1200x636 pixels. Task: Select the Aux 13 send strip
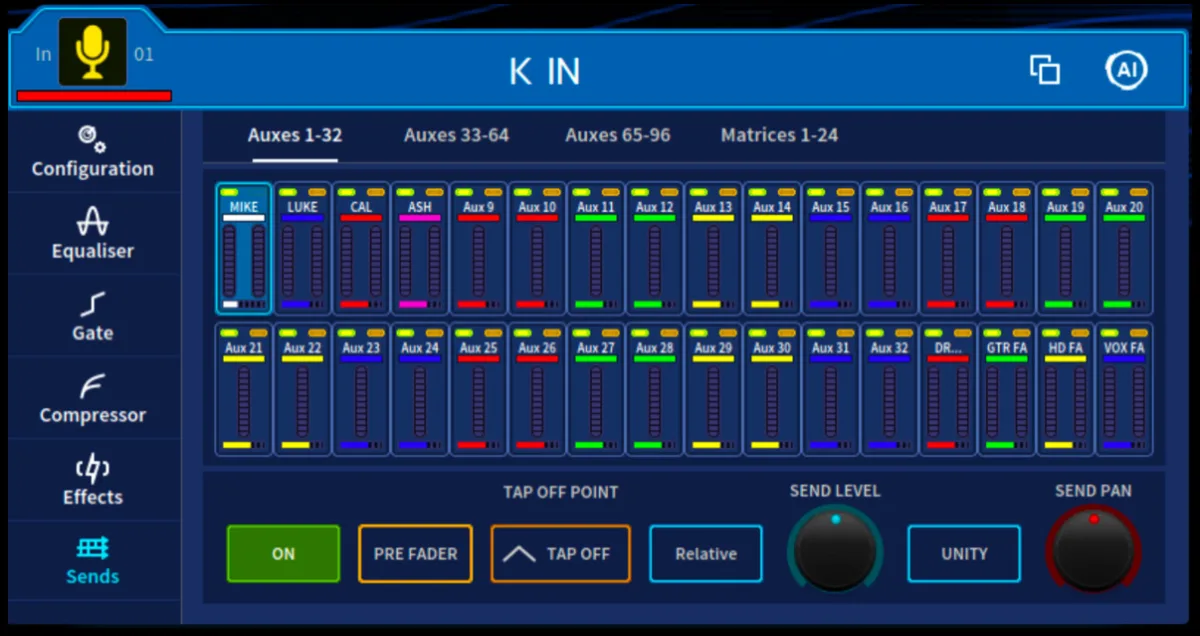pyautogui.click(x=714, y=249)
